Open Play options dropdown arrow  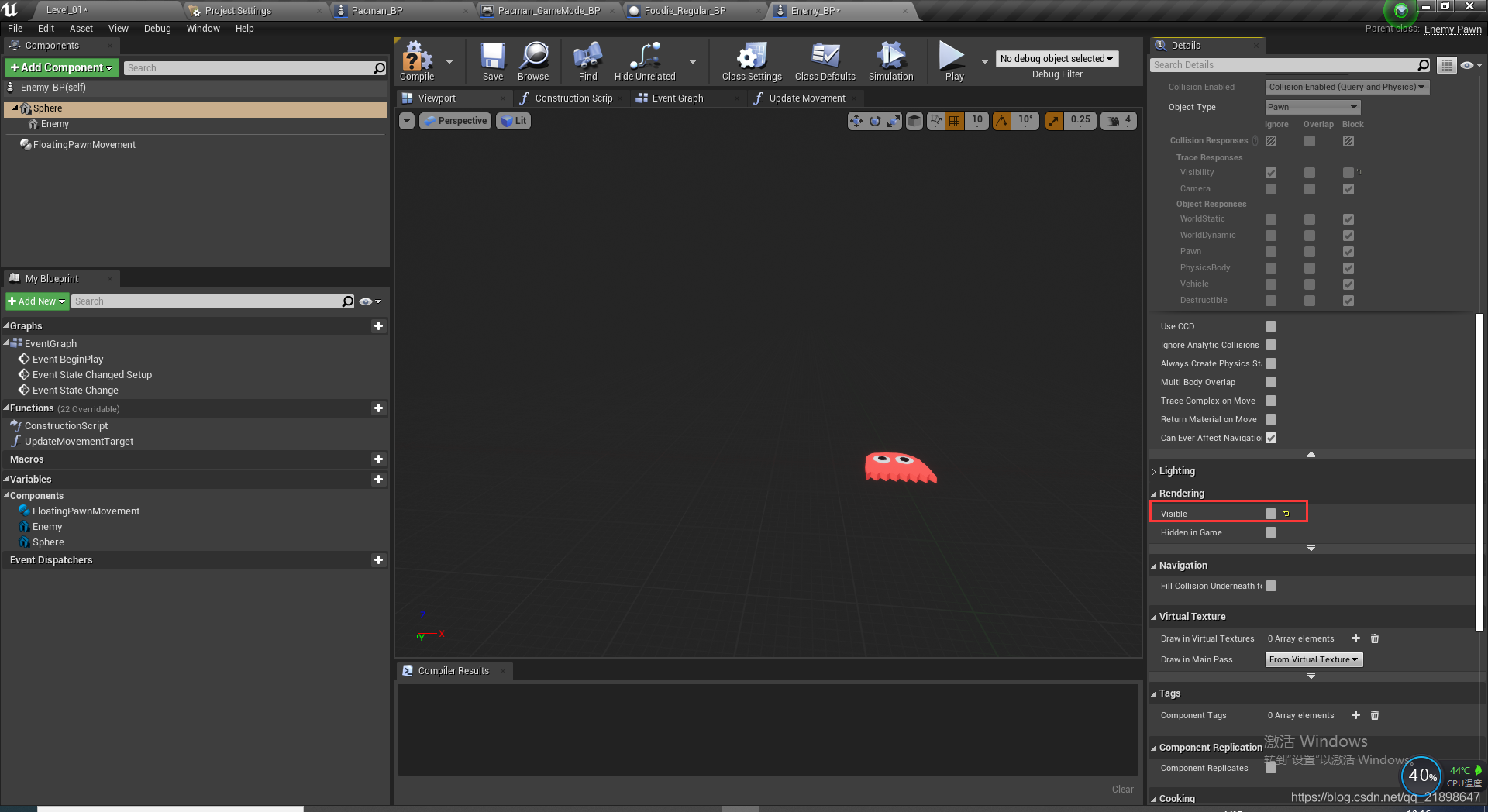tap(985, 62)
